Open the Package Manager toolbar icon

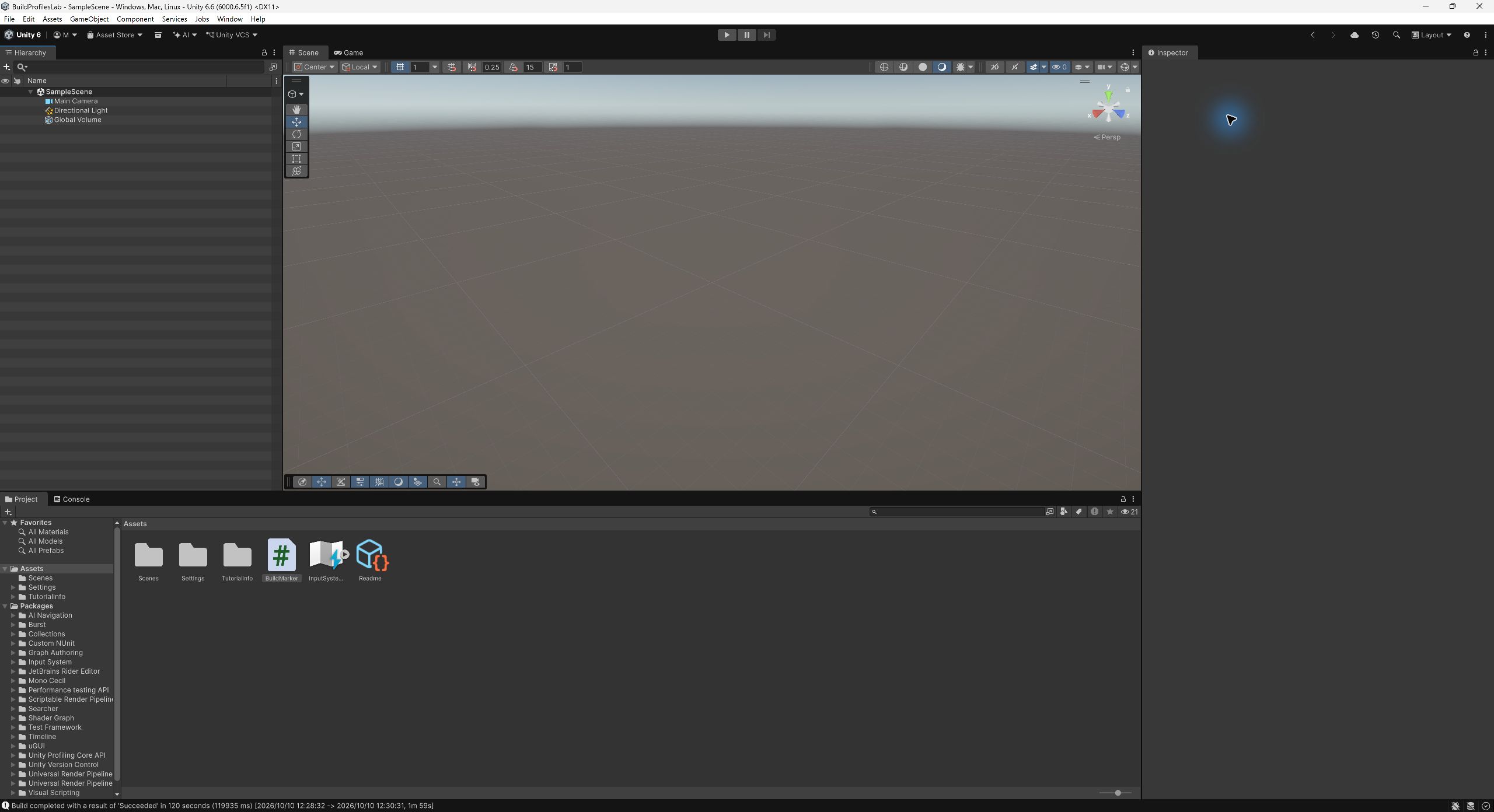[158, 35]
